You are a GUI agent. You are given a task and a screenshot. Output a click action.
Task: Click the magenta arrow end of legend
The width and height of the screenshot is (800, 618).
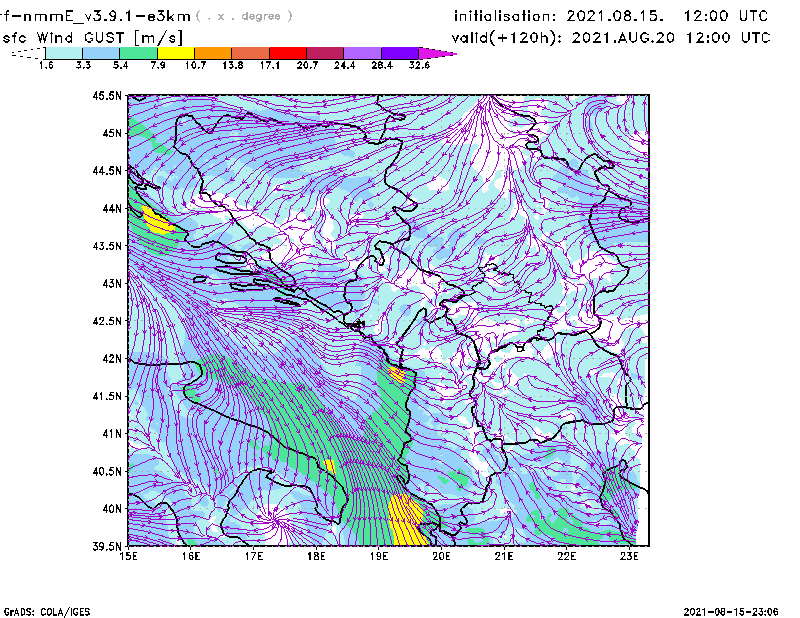[436, 53]
